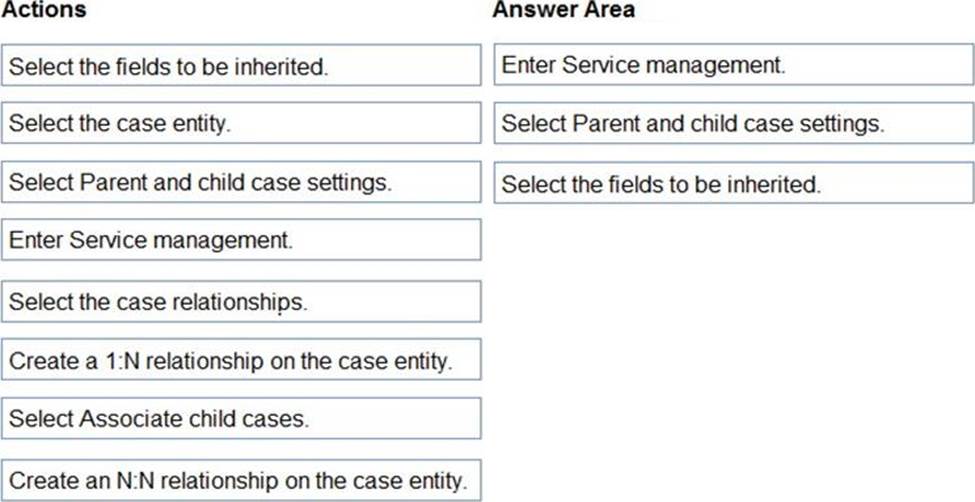Choose 'Enter Service management' in Actions list
Viewport: 975px width, 502px height.
[241, 241]
